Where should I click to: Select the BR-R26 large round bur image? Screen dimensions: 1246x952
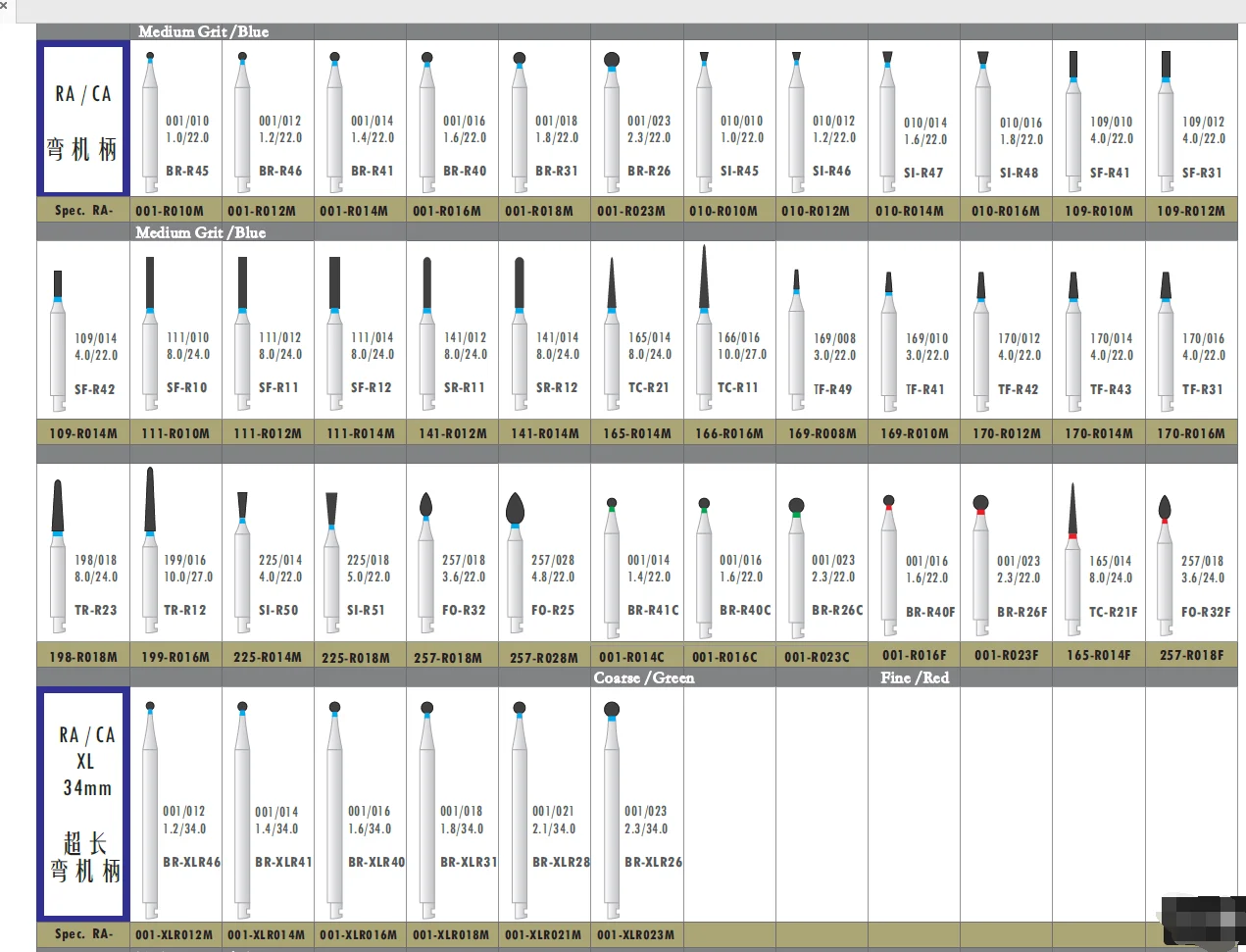pyautogui.click(x=612, y=123)
